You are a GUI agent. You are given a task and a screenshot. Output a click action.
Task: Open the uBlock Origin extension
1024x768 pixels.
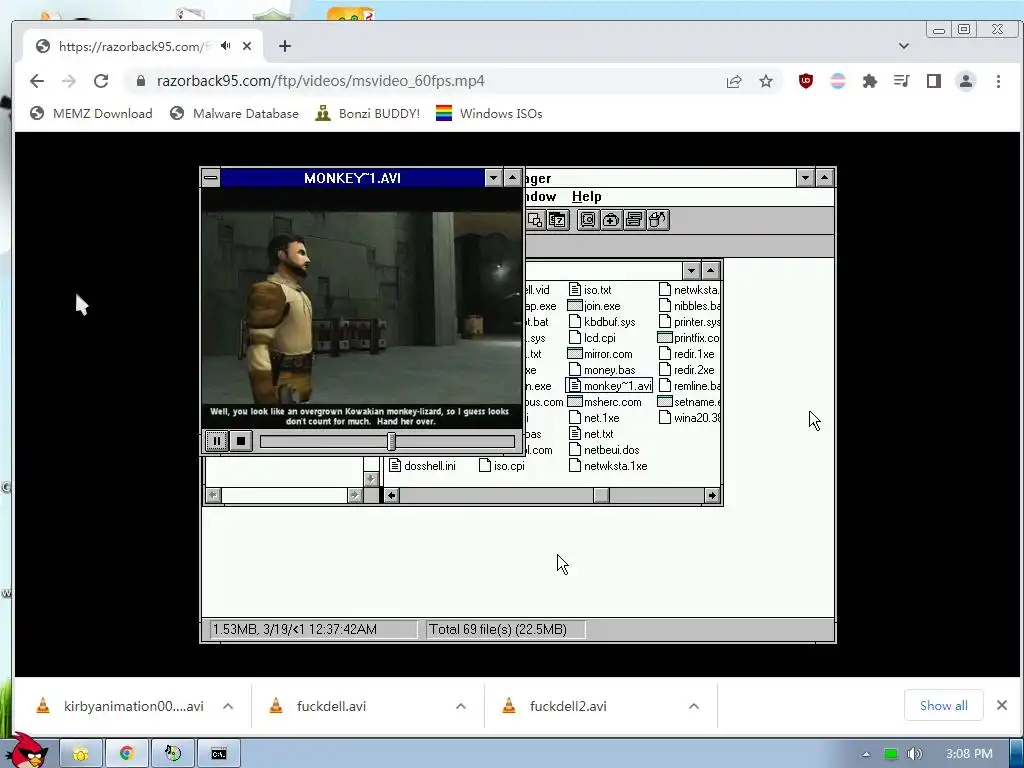[806, 81]
